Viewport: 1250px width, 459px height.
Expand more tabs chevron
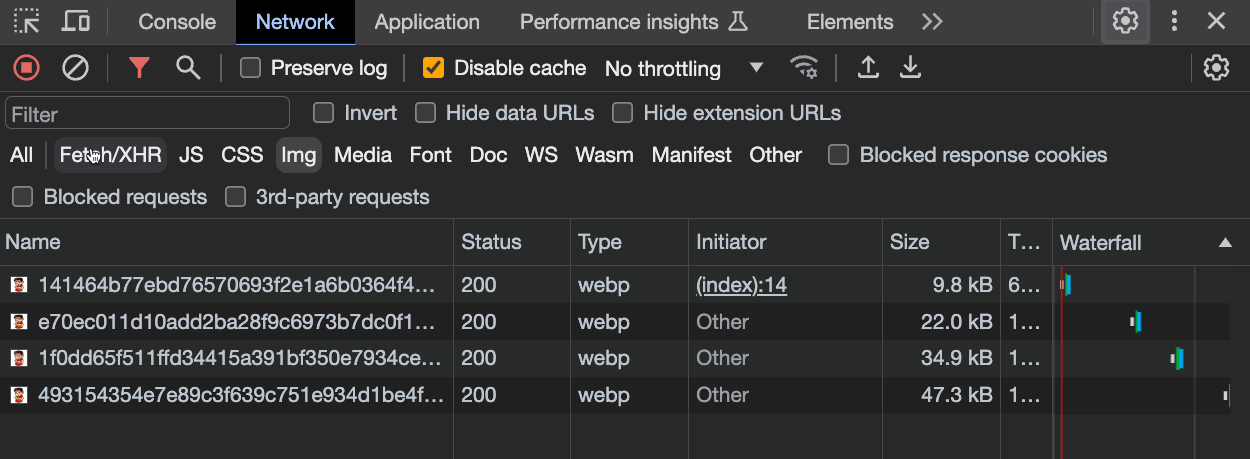(x=932, y=21)
